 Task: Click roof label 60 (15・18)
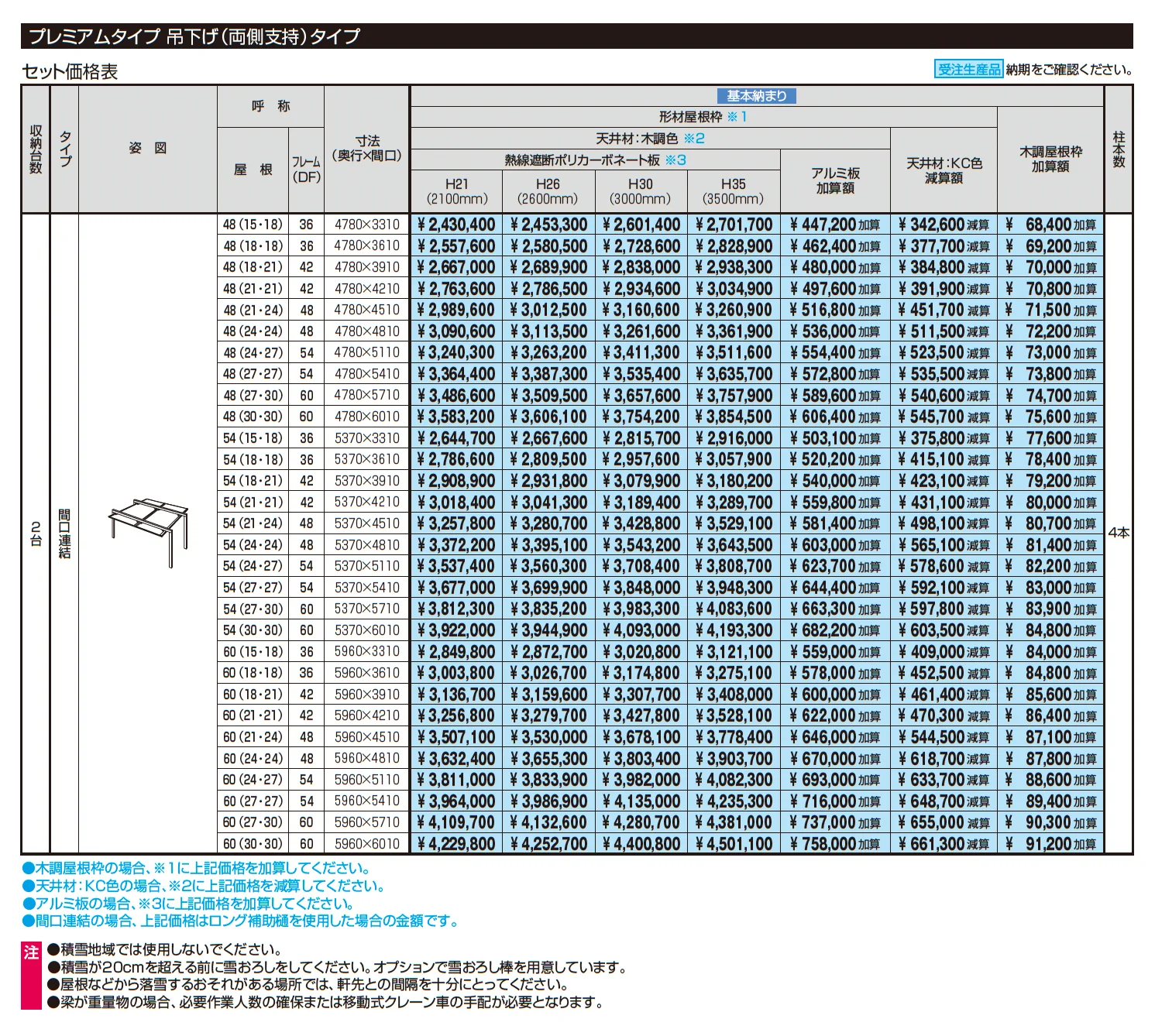(253, 652)
